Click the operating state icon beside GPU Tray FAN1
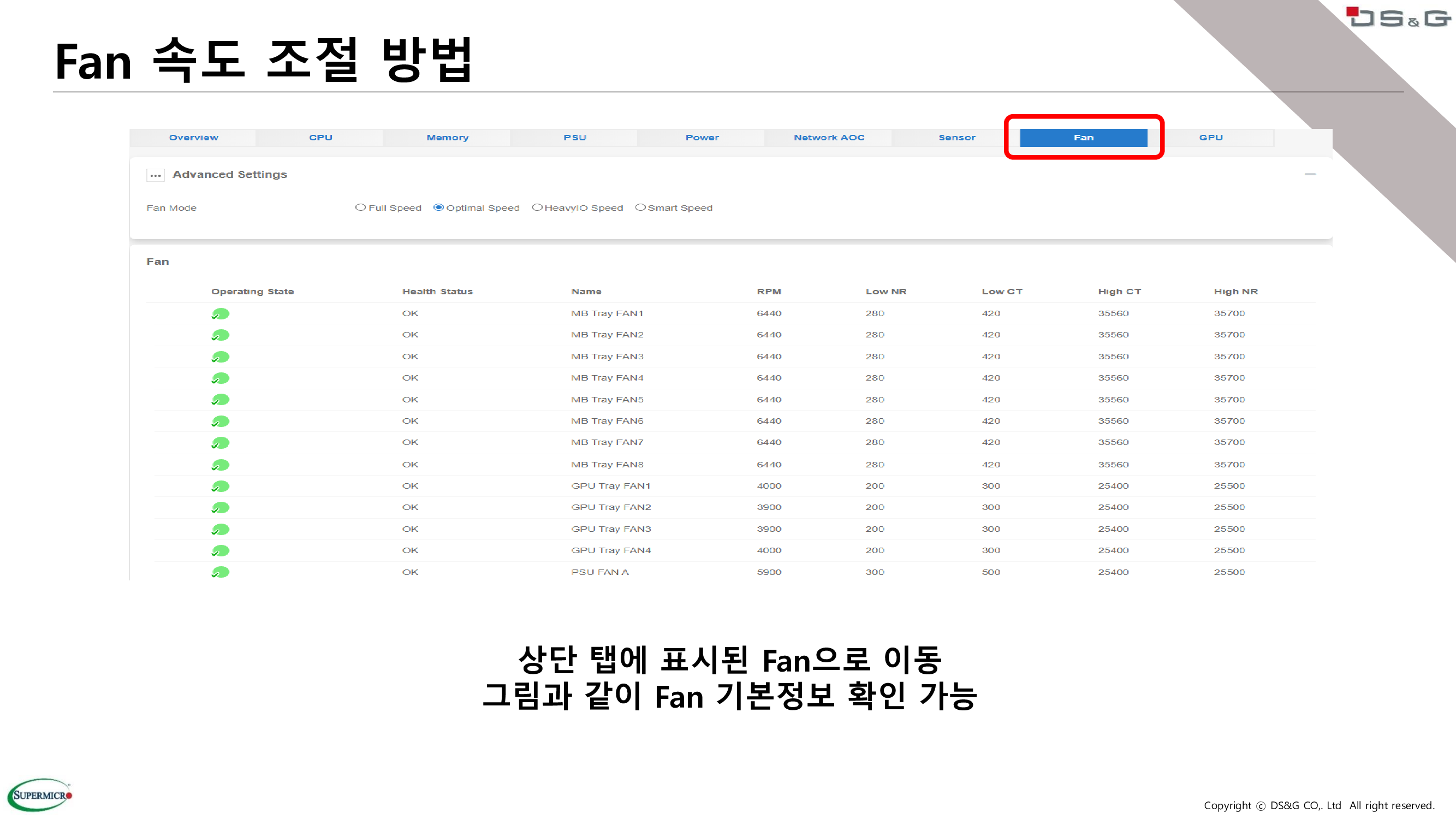 tap(221, 485)
